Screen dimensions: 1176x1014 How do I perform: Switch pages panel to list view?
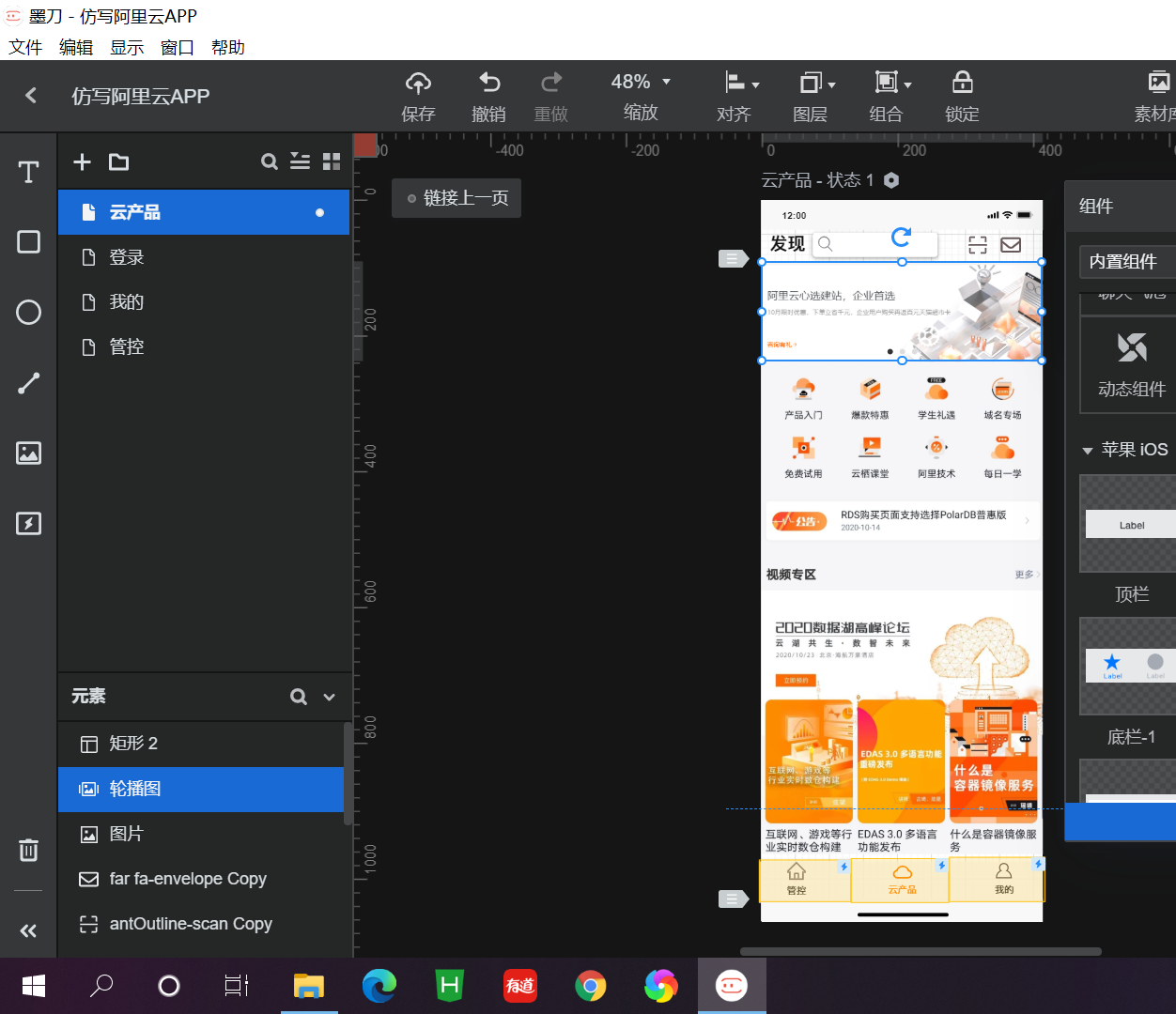300,161
